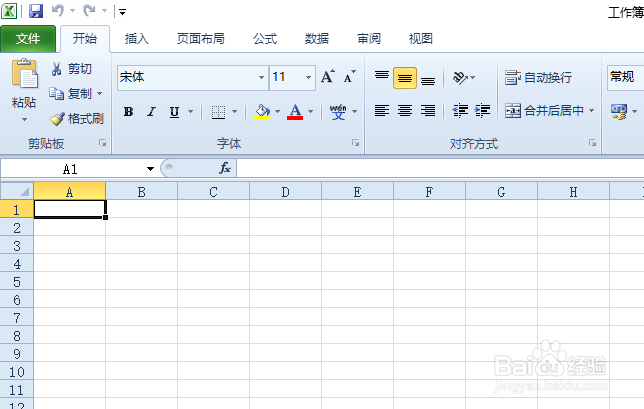Screen dimensions: 644x409
Task: Apply fill color with paint bucket icon
Action: (262, 112)
